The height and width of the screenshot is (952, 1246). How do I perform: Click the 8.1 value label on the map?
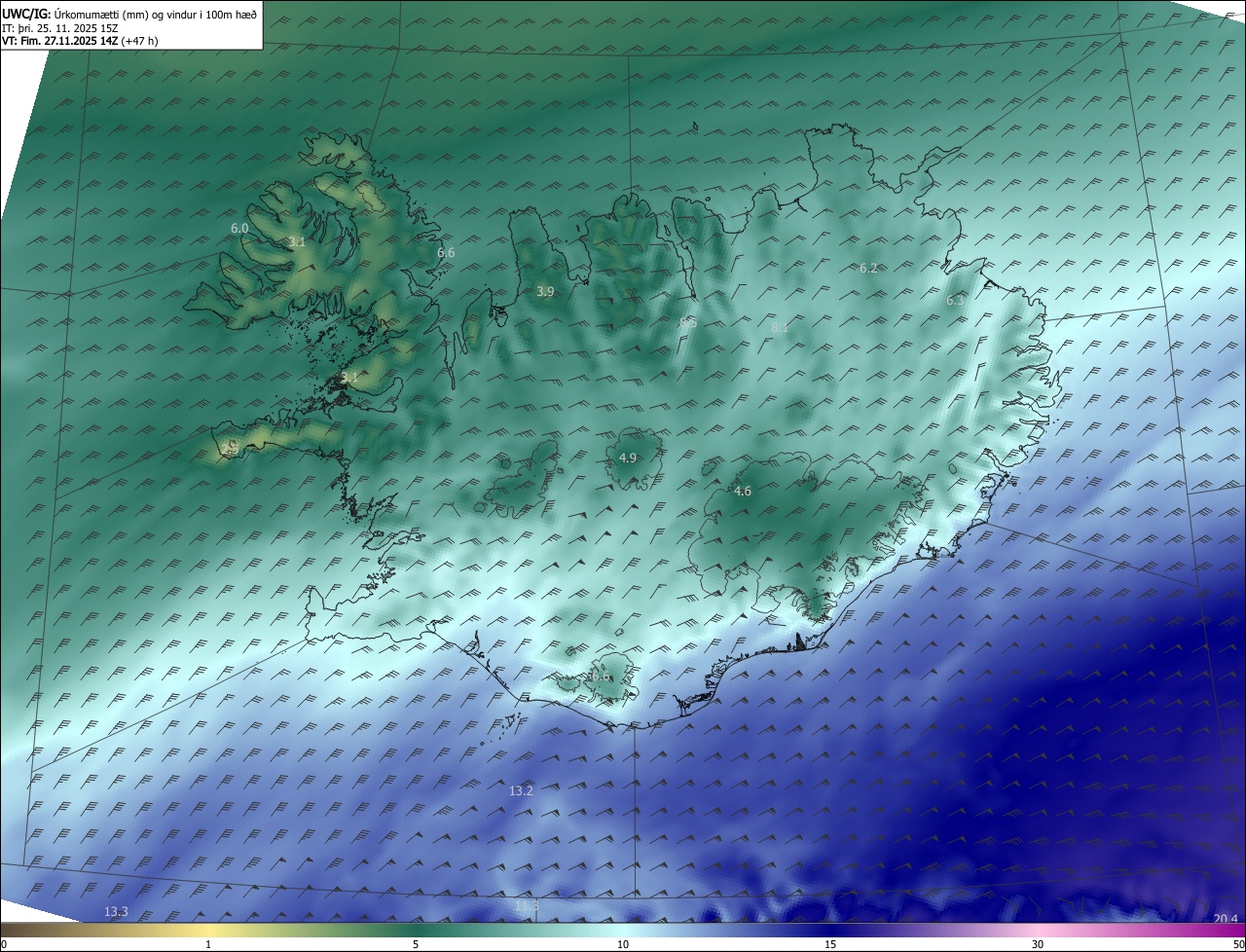point(780,328)
